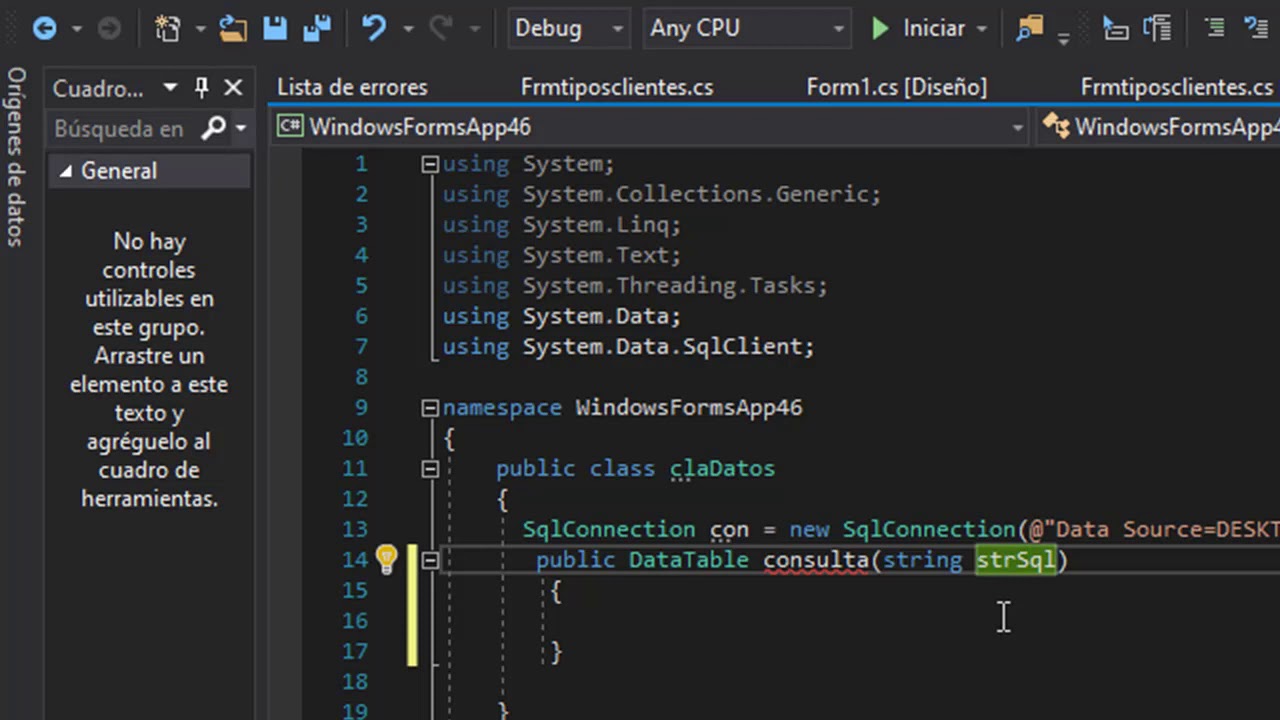Start debugging with the green play icon

(x=880, y=28)
